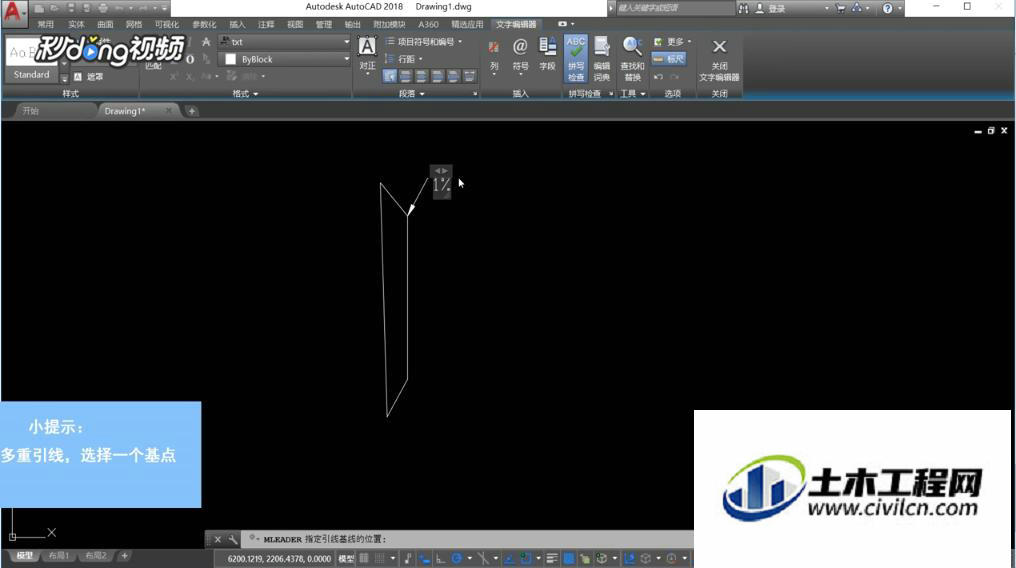Open the AutoCAD application menu logo
This screenshot has height=568, width=1016.
(x=13, y=12)
